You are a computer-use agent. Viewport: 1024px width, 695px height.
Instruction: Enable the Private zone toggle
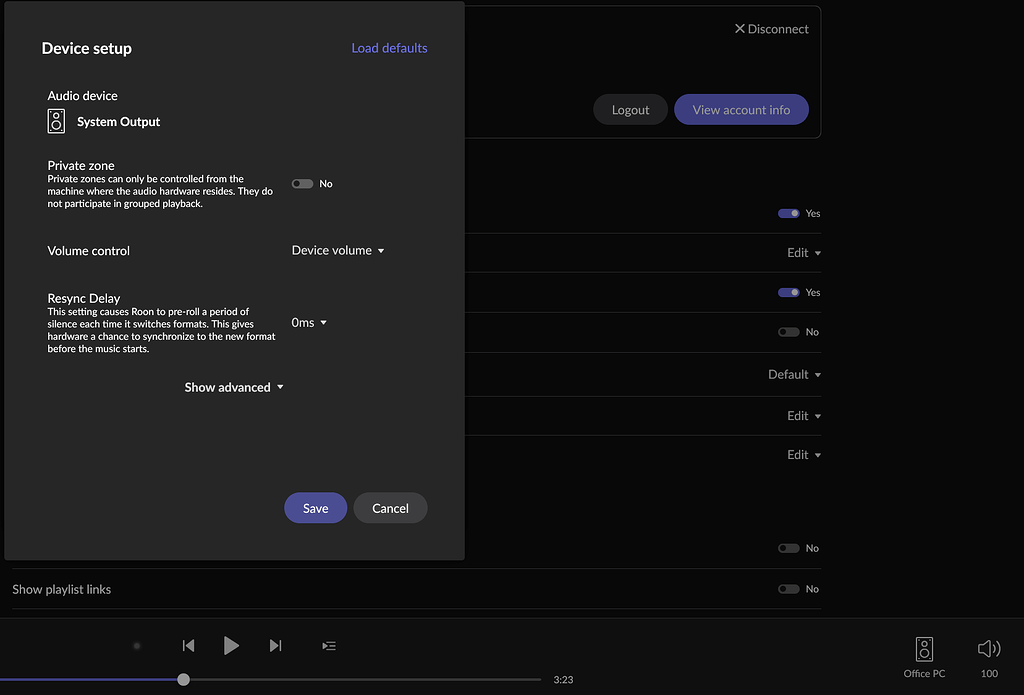coord(302,183)
